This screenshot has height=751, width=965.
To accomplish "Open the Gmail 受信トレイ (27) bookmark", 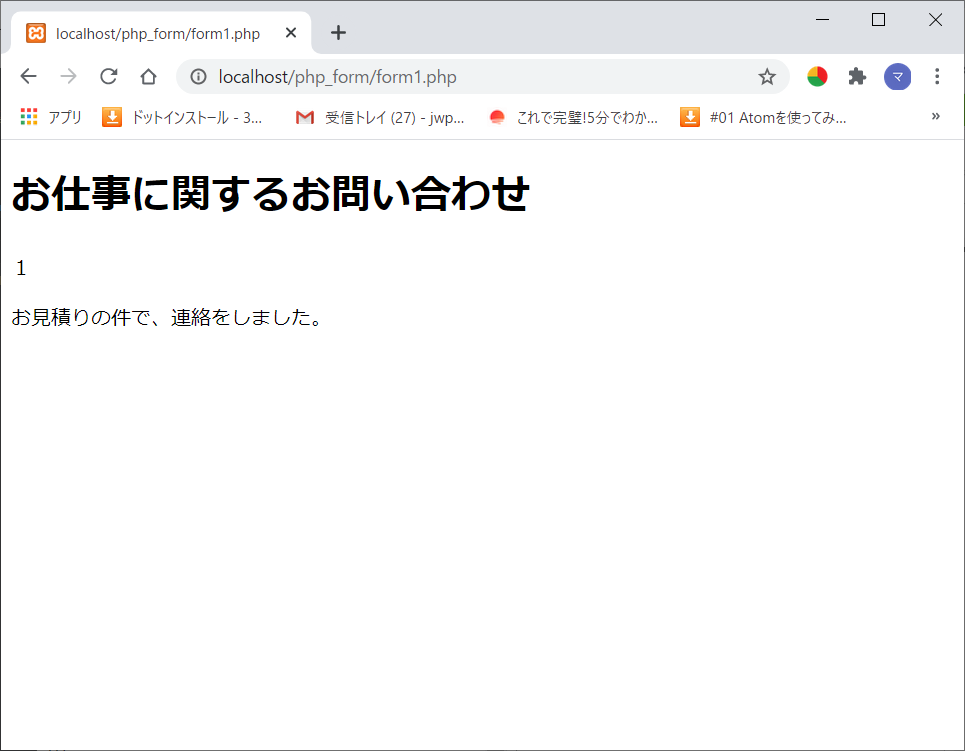I will point(380,117).
